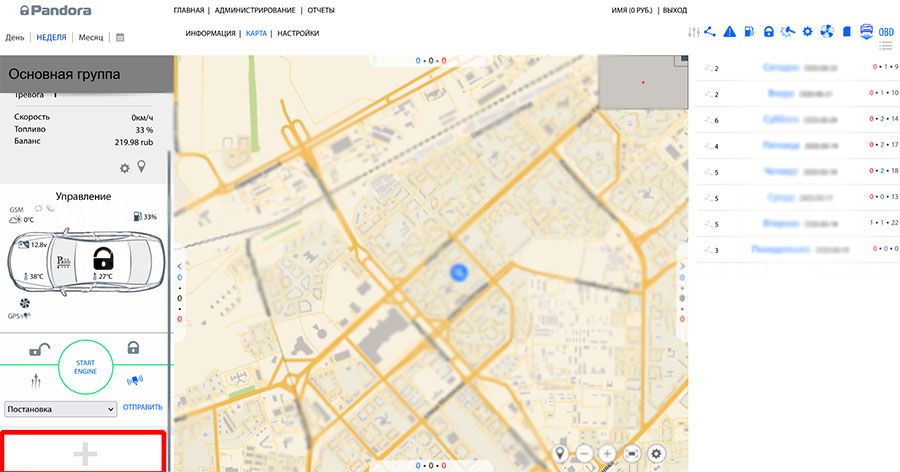This screenshot has height=472, width=900.
Task: Click the Основная группа header
Action: pyautogui.click(x=87, y=74)
